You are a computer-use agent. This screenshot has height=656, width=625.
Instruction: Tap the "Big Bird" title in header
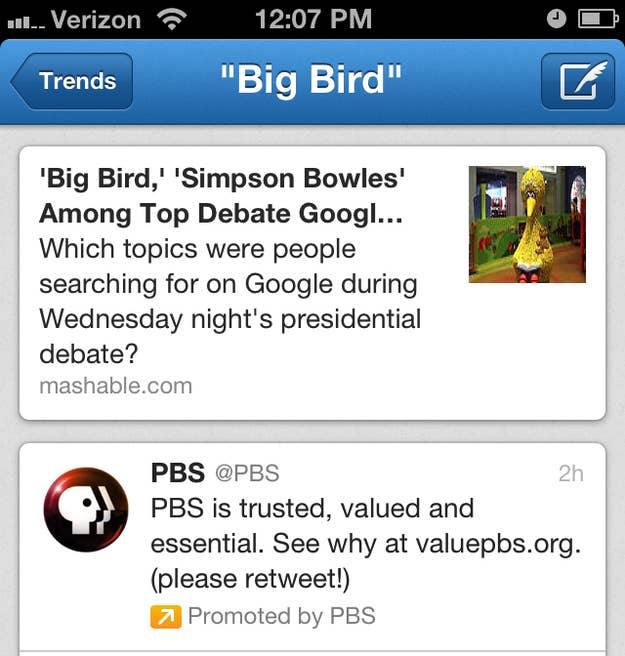point(311,79)
